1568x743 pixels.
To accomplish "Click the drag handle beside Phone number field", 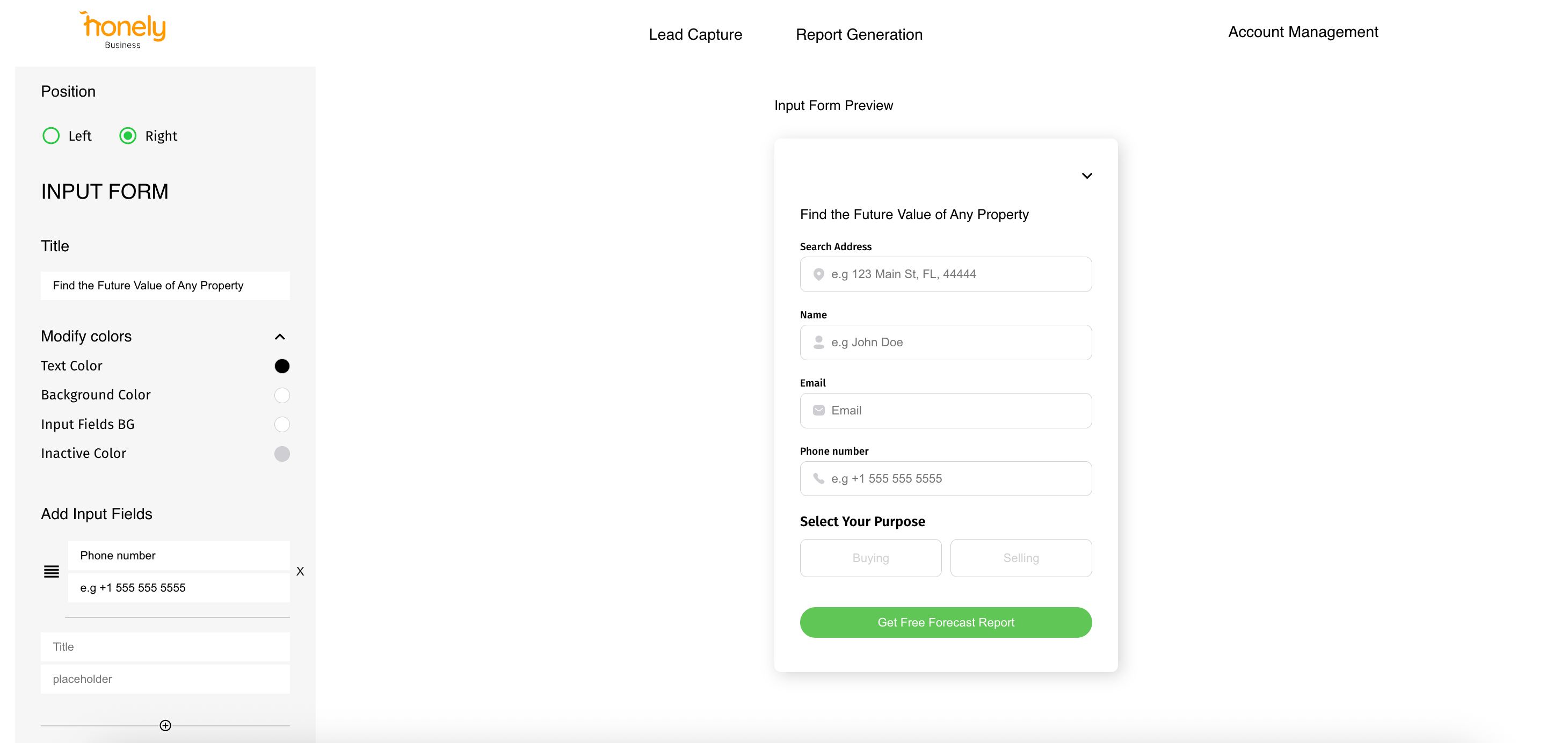I will [x=51, y=571].
